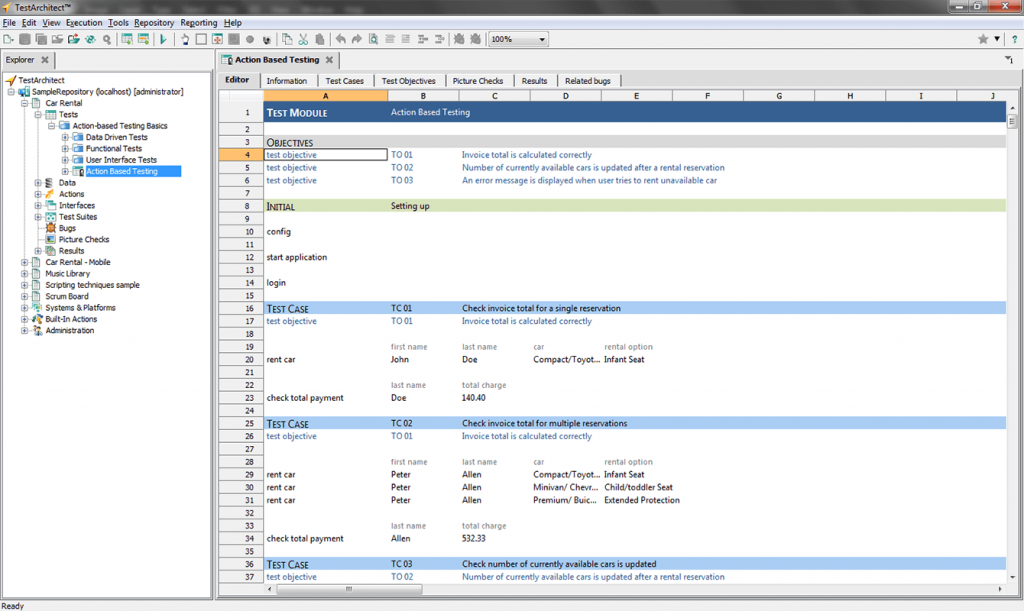Click the Find magnifier toolbar icon

(x=106, y=39)
